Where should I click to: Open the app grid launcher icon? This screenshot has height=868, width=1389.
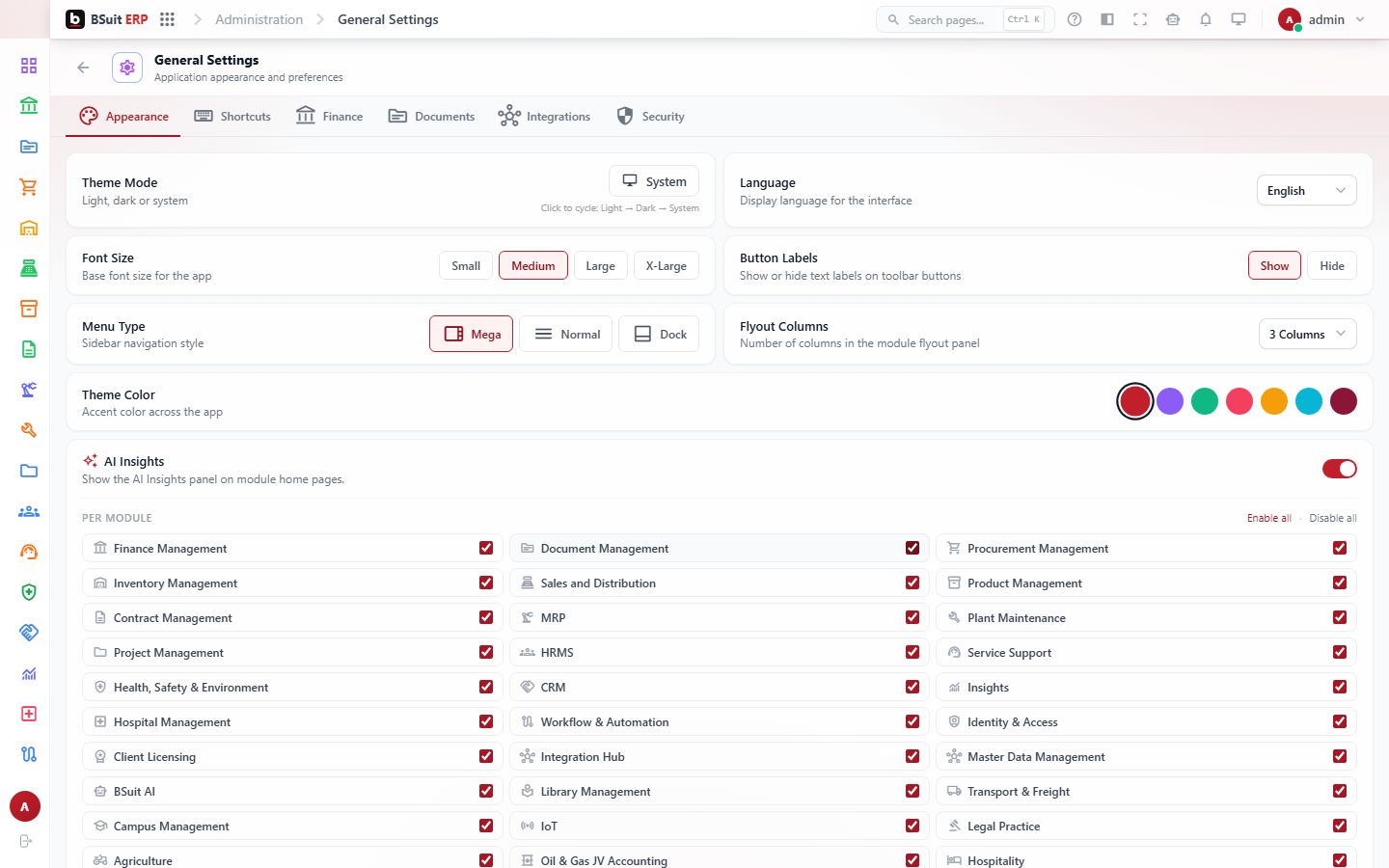[x=167, y=19]
